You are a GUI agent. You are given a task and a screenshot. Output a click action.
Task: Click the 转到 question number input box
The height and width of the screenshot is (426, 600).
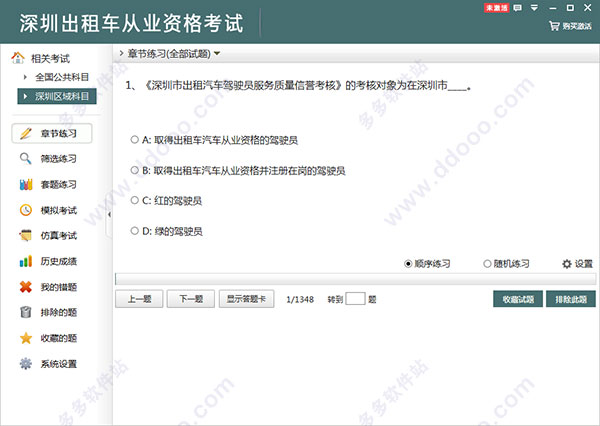point(355,299)
